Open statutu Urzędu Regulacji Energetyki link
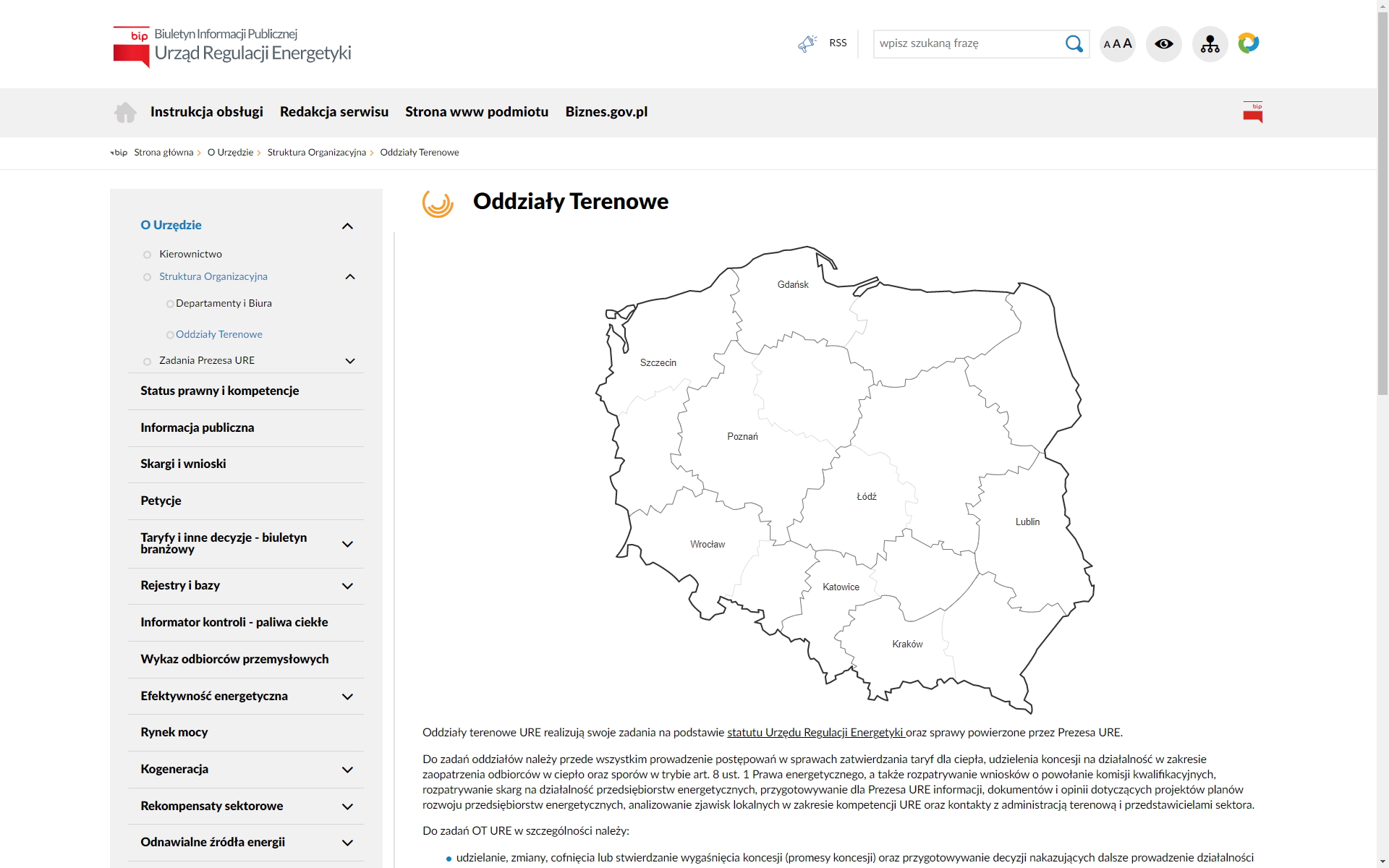 tap(815, 733)
